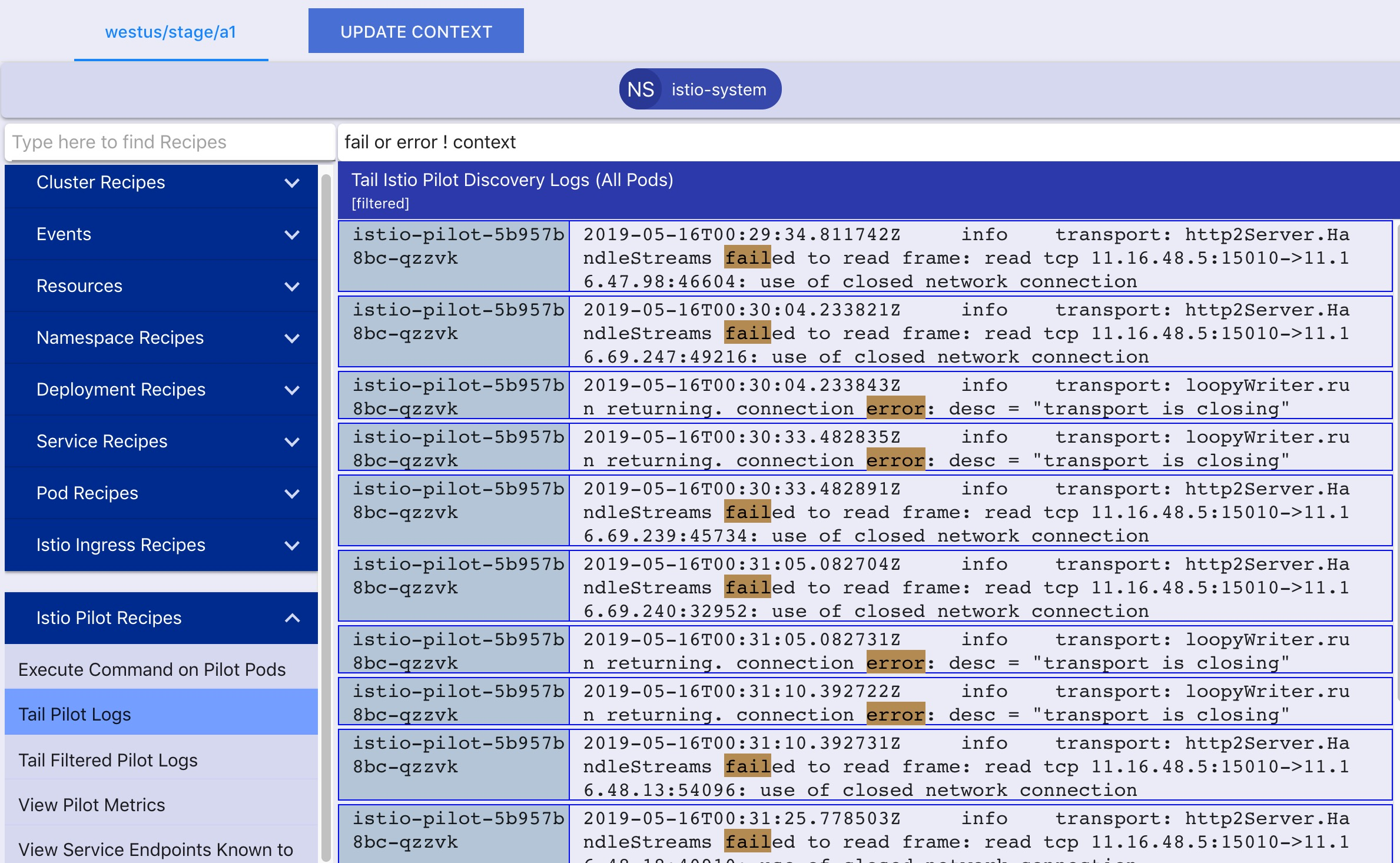This screenshot has height=863, width=1400.
Task: Expand the Resources recipes group
Action: click(x=79, y=286)
